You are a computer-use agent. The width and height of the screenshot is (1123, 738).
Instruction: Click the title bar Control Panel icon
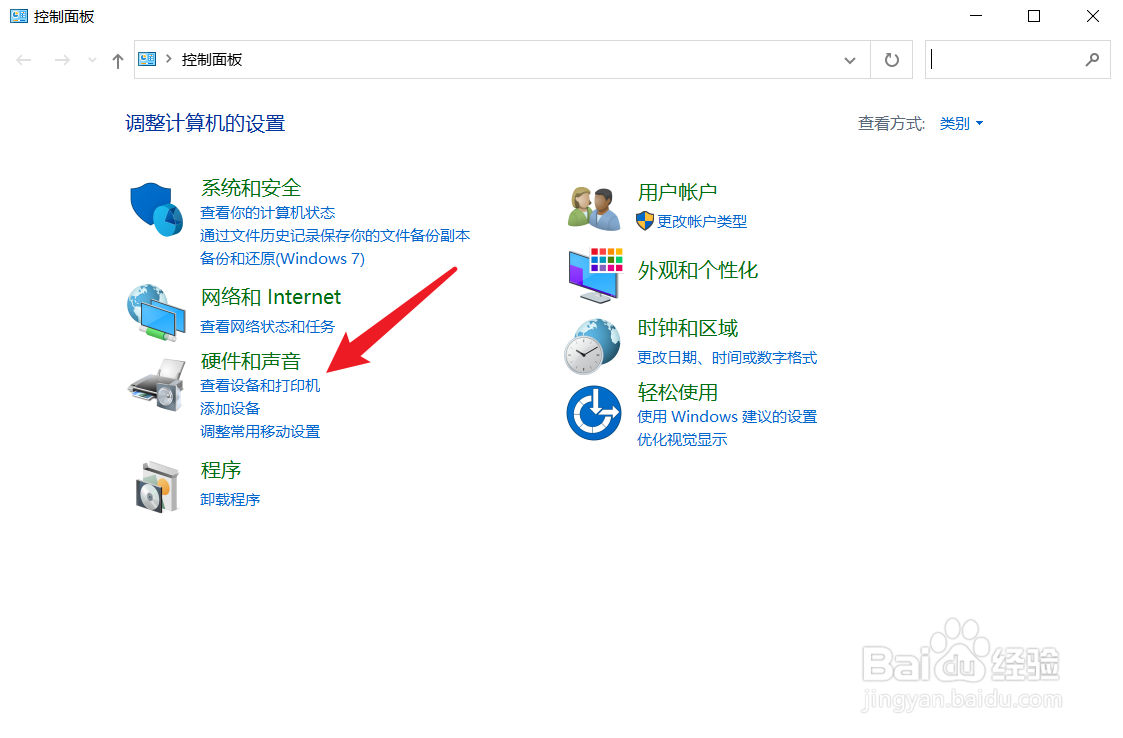click(x=19, y=16)
